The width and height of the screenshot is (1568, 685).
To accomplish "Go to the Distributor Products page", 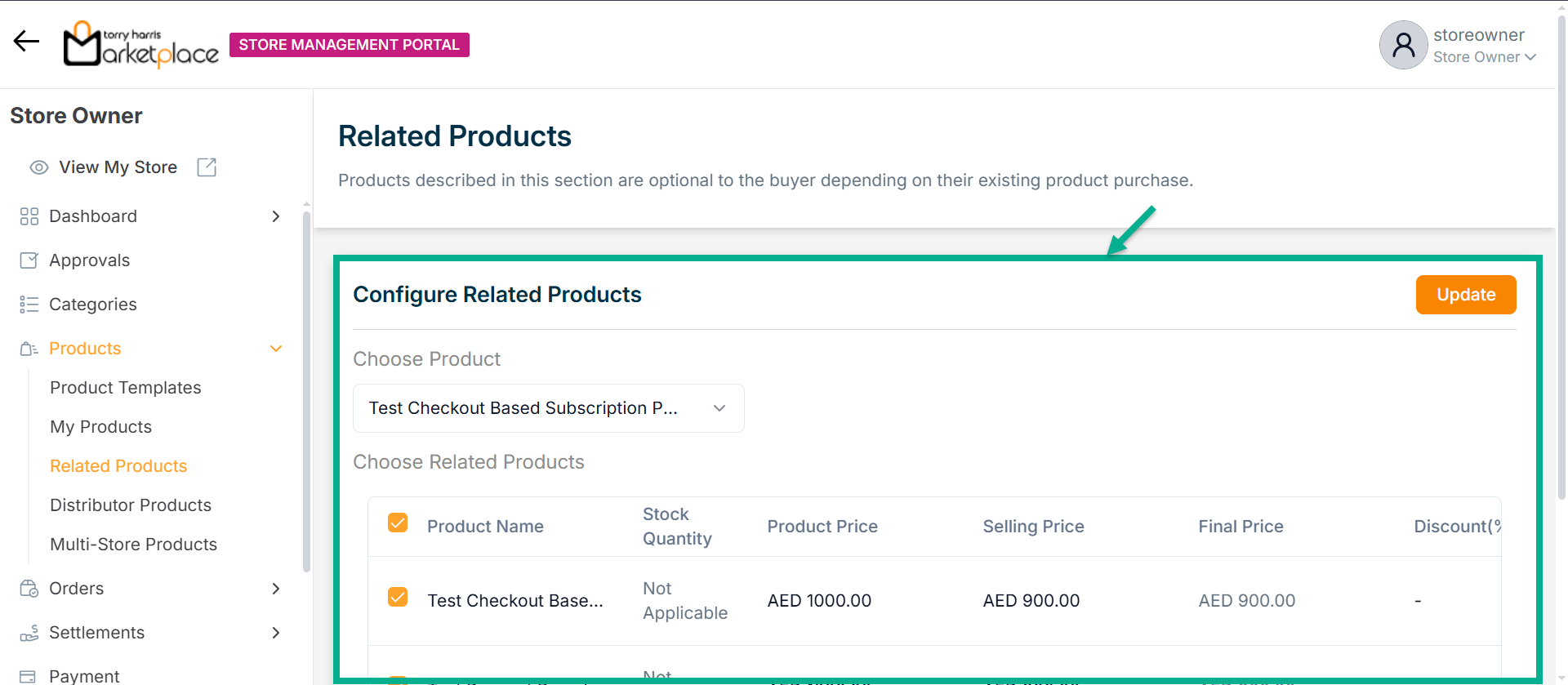I will coord(131,505).
